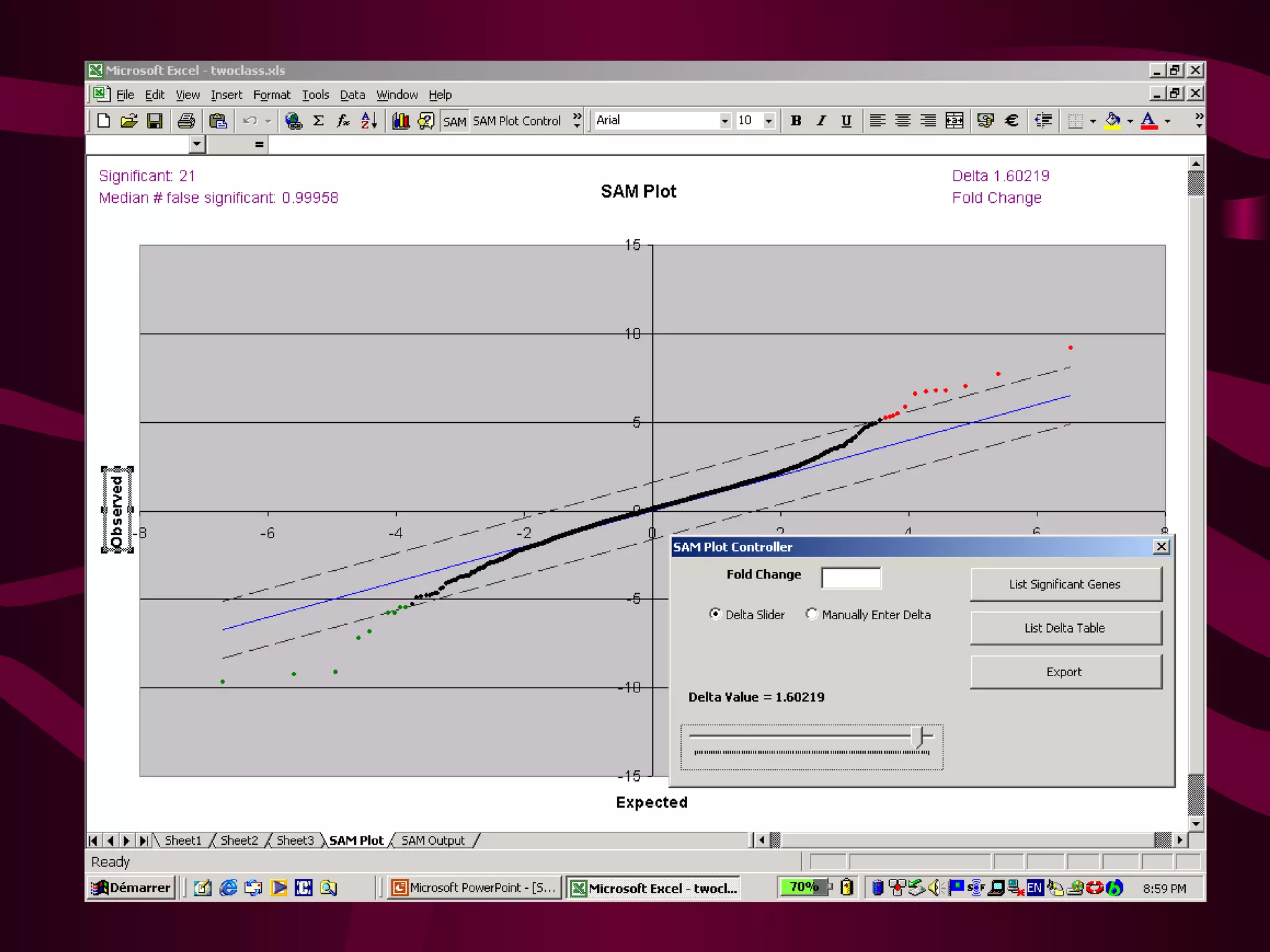Click the Euro currency style icon
This screenshot has height=952, width=1270.
pos(1011,121)
